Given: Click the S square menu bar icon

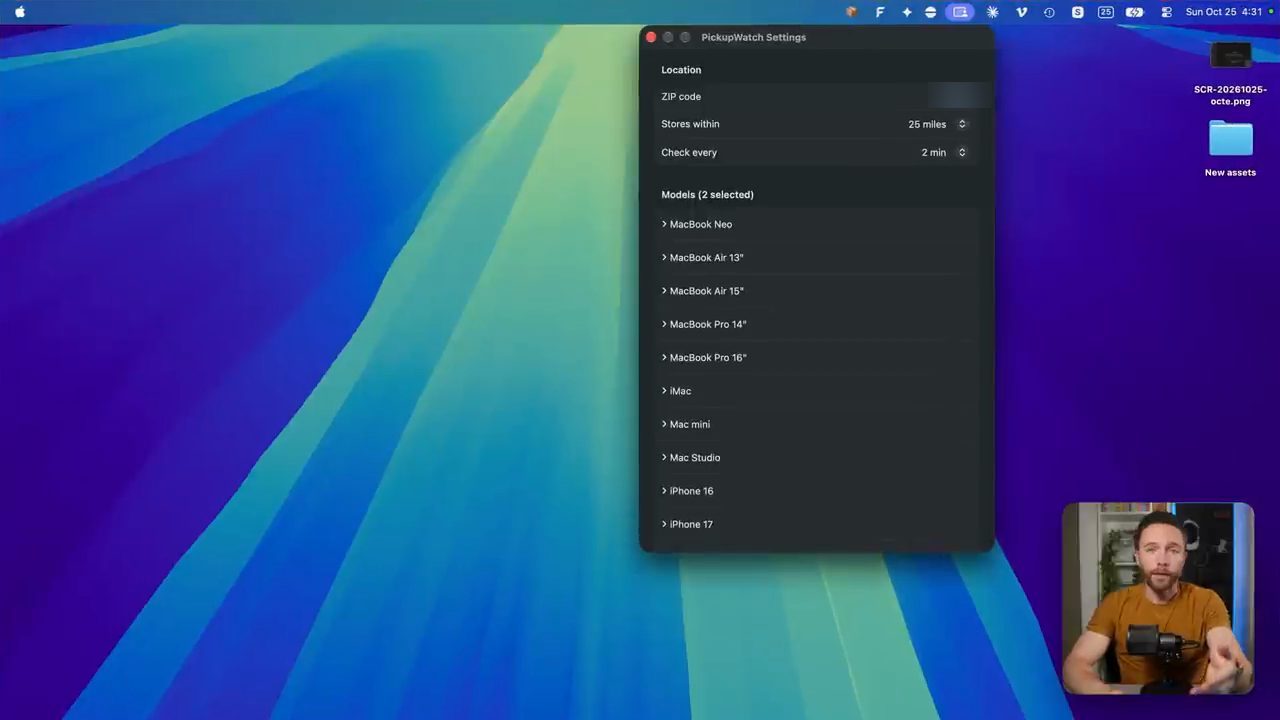Looking at the screenshot, I should (x=1077, y=12).
